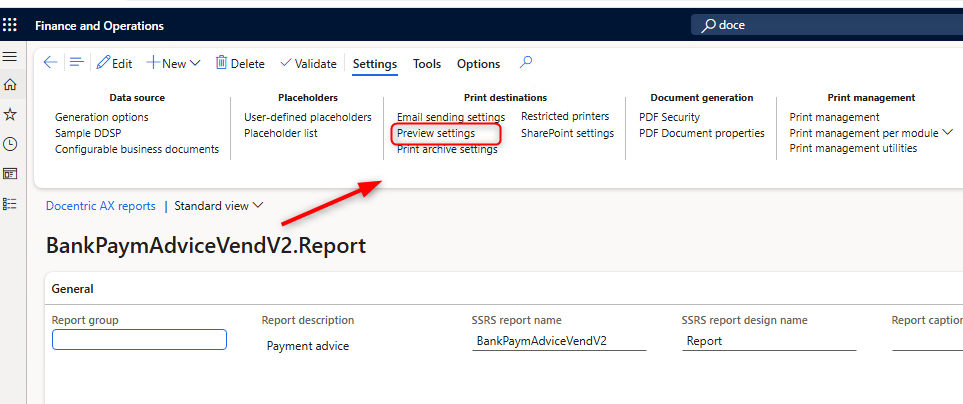Go to Home in sidebar

[x=10, y=85]
